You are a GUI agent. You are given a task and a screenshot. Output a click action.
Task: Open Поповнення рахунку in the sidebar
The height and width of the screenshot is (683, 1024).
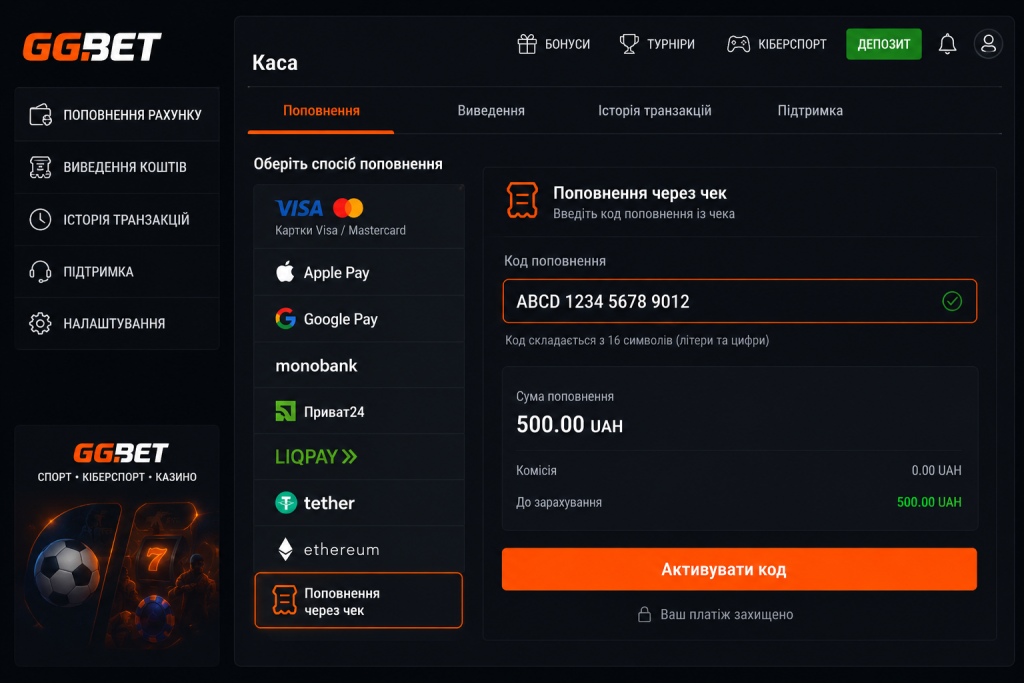click(117, 114)
